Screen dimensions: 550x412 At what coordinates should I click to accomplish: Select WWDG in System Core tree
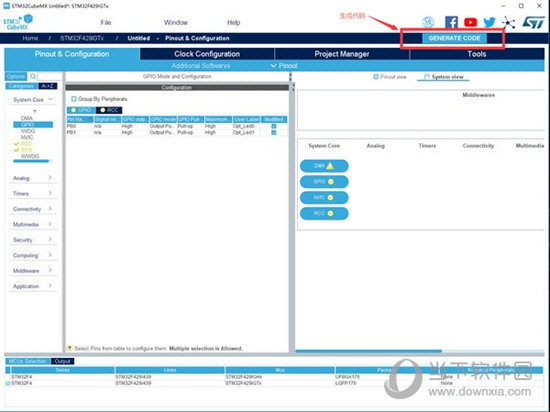pyautogui.click(x=30, y=156)
